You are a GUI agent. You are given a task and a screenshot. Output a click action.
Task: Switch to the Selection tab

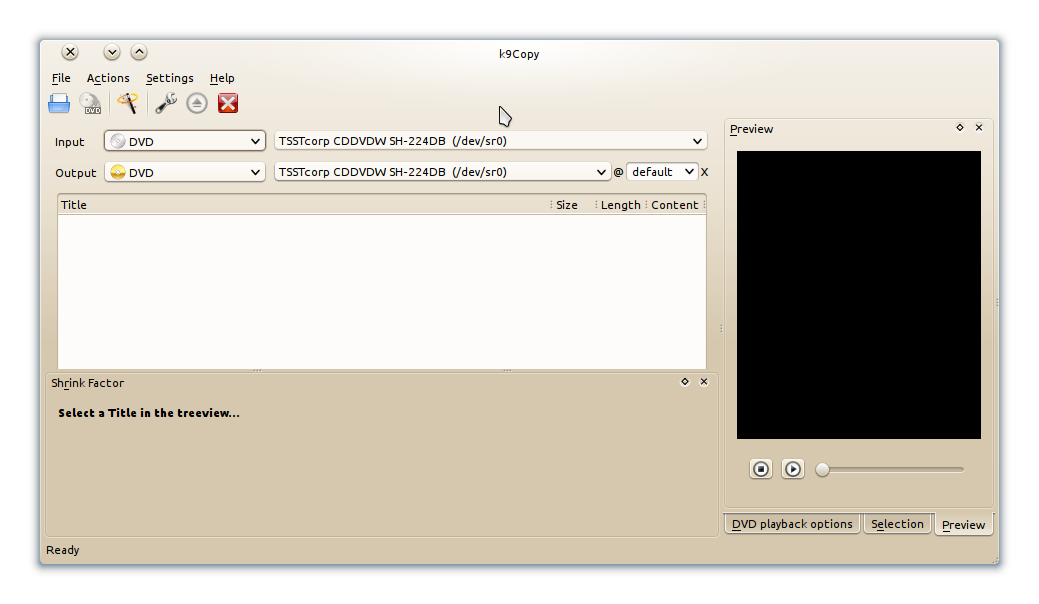coord(897,524)
